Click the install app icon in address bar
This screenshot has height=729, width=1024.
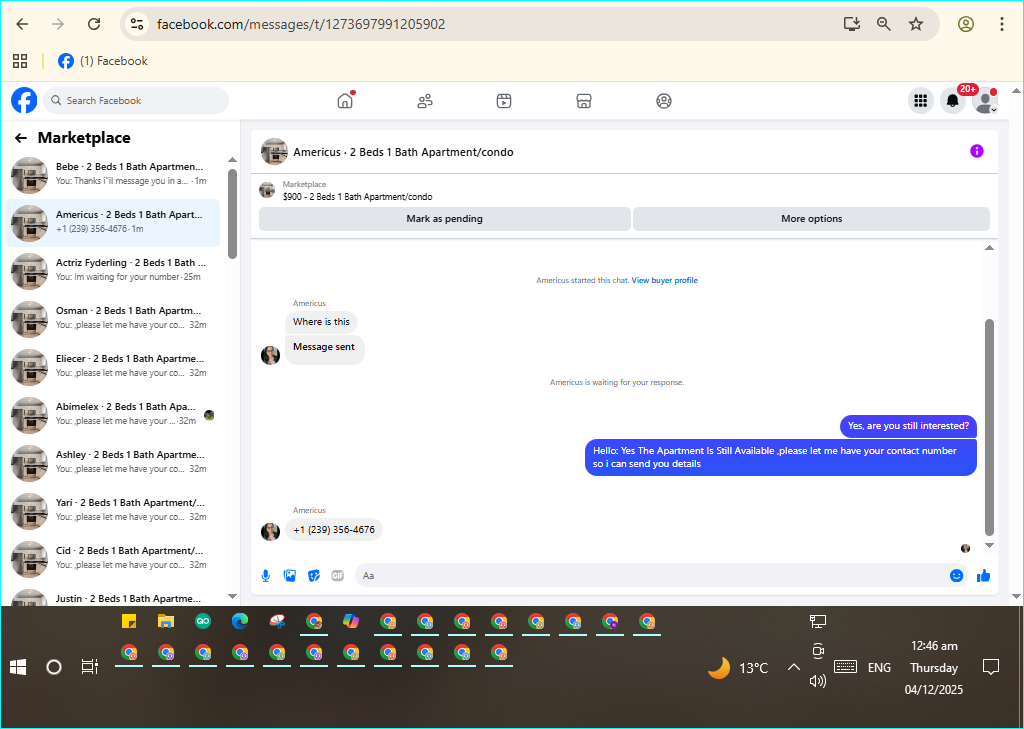click(x=851, y=24)
